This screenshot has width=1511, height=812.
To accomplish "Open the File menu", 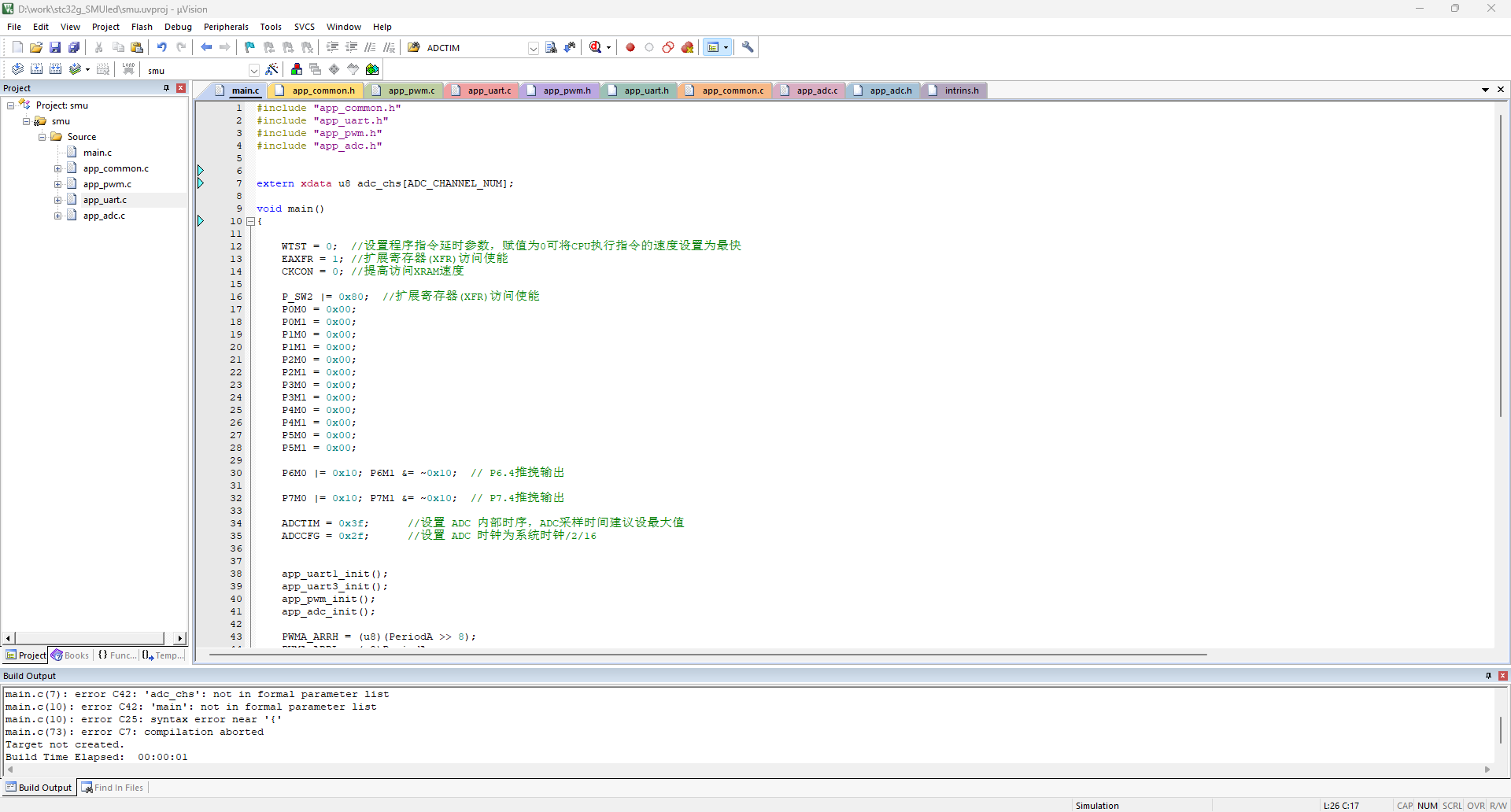I will (14, 27).
